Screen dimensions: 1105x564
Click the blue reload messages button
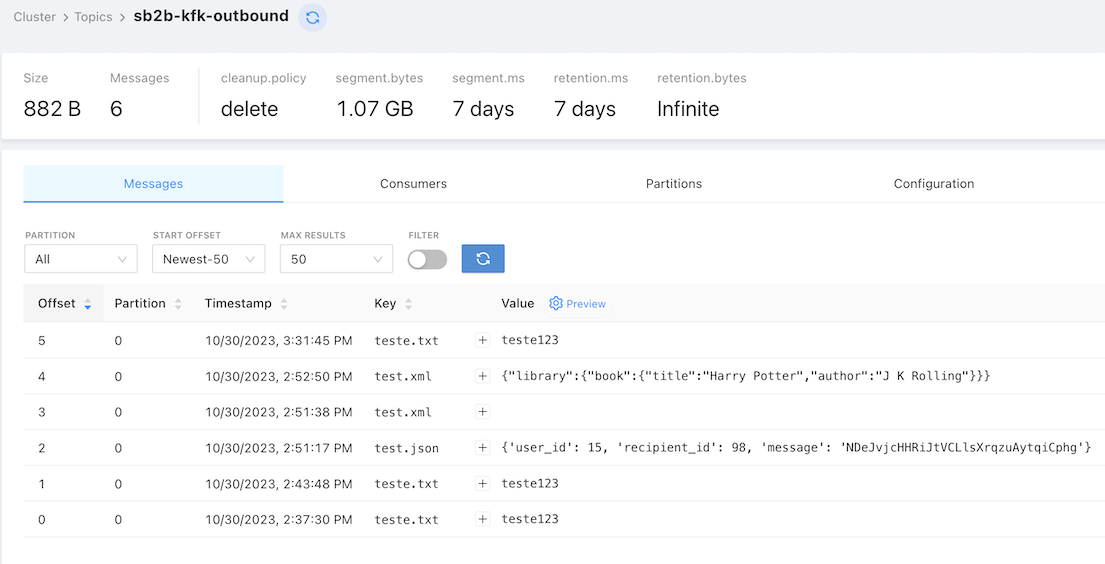point(483,259)
